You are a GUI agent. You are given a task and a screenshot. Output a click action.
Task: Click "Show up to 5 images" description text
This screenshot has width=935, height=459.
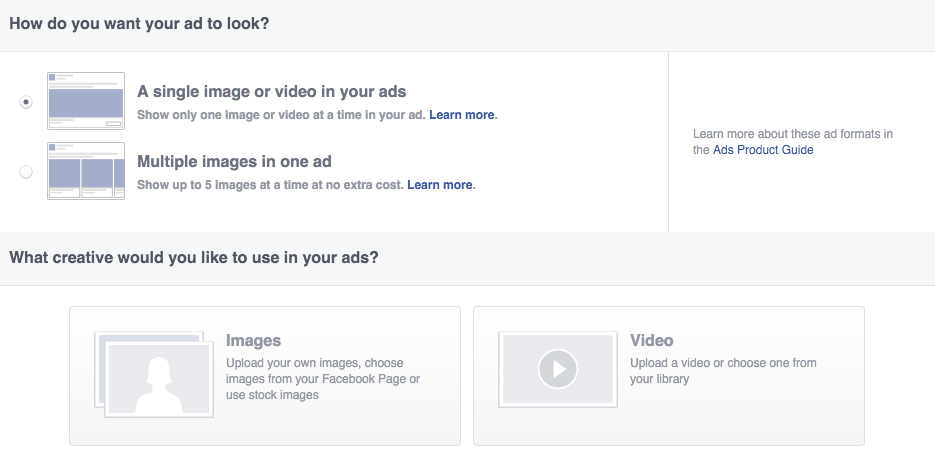[x=270, y=185]
